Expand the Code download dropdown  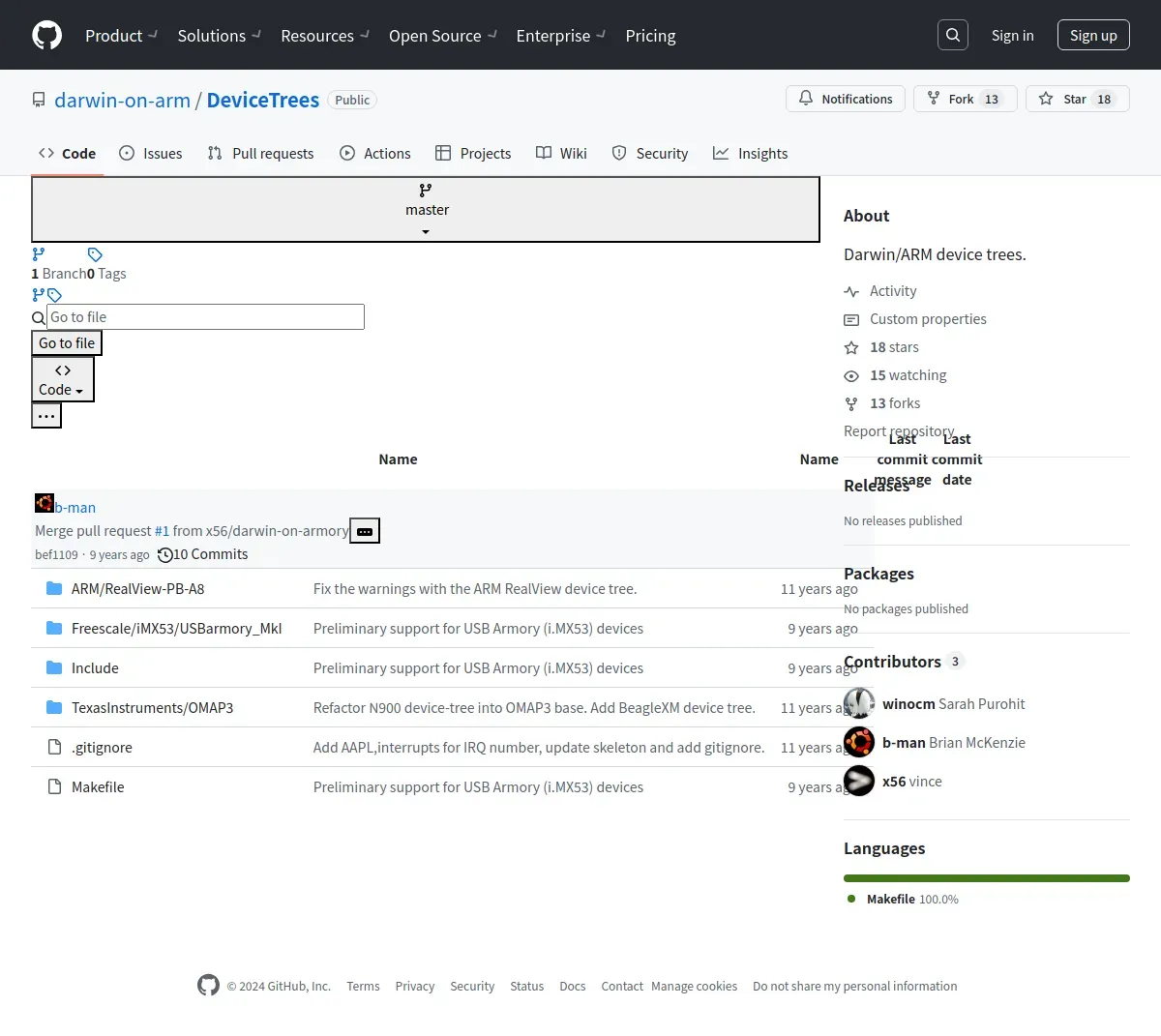[x=63, y=379]
